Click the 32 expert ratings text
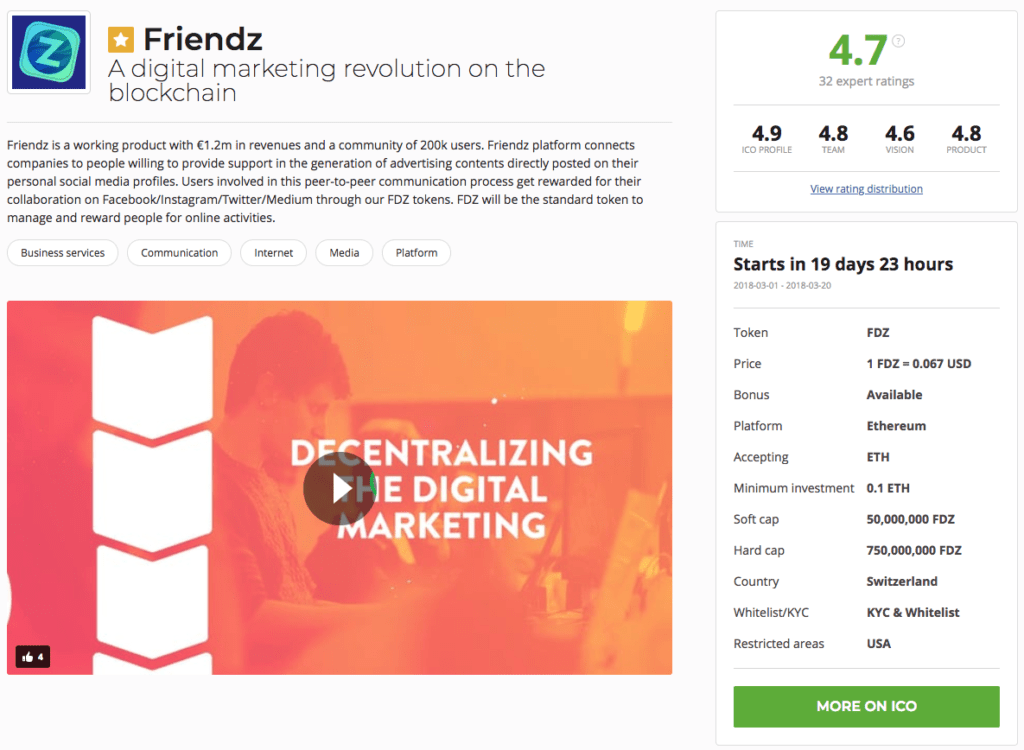This screenshot has height=750, width=1024. coord(866,81)
